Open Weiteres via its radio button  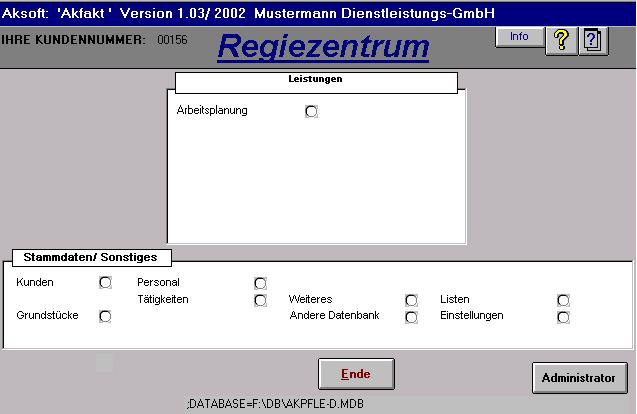tap(411, 300)
